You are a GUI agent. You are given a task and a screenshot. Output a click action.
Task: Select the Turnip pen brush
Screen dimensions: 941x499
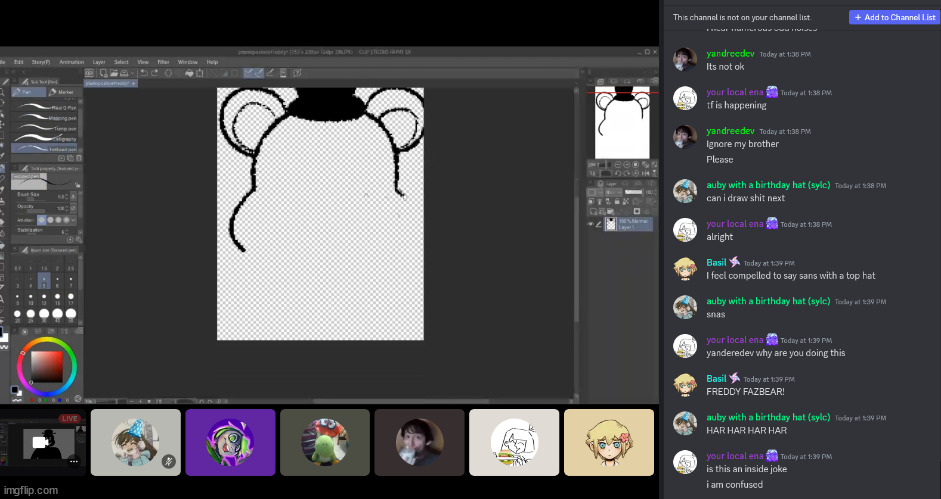pyautogui.click(x=46, y=128)
